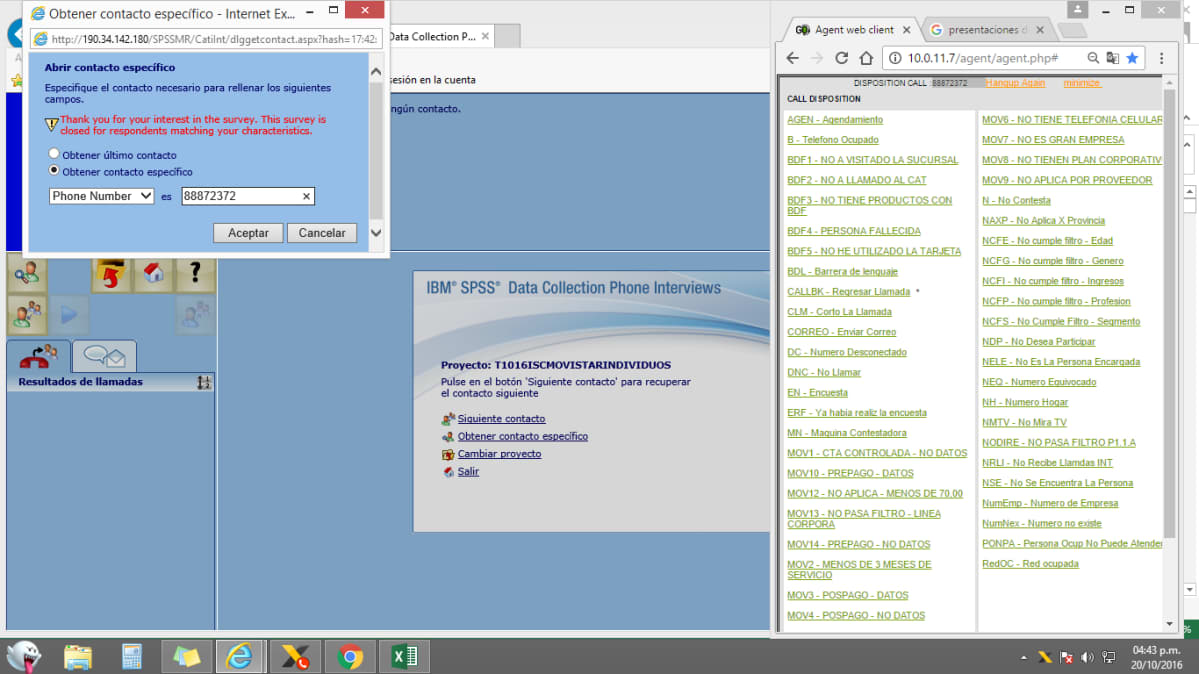Select NumNex - Numero no existe disposition
Image resolution: width=1199 pixels, height=674 pixels.
pos(1041,523)
